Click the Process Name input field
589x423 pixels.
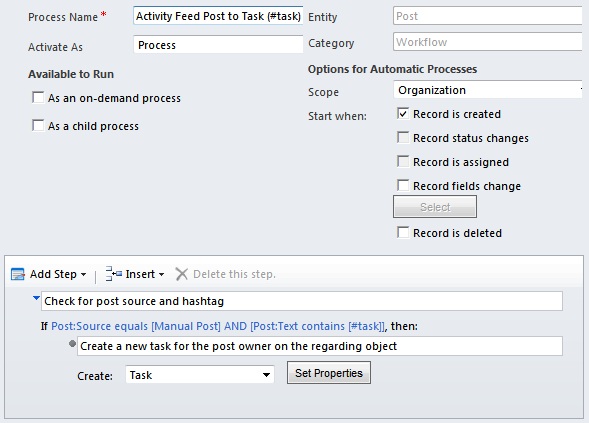click(218, 16)
